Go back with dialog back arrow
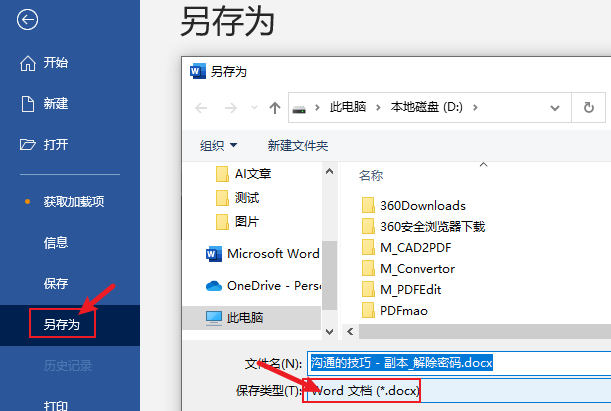Screen dimensions: 611x411 click(x=201, y=108)
